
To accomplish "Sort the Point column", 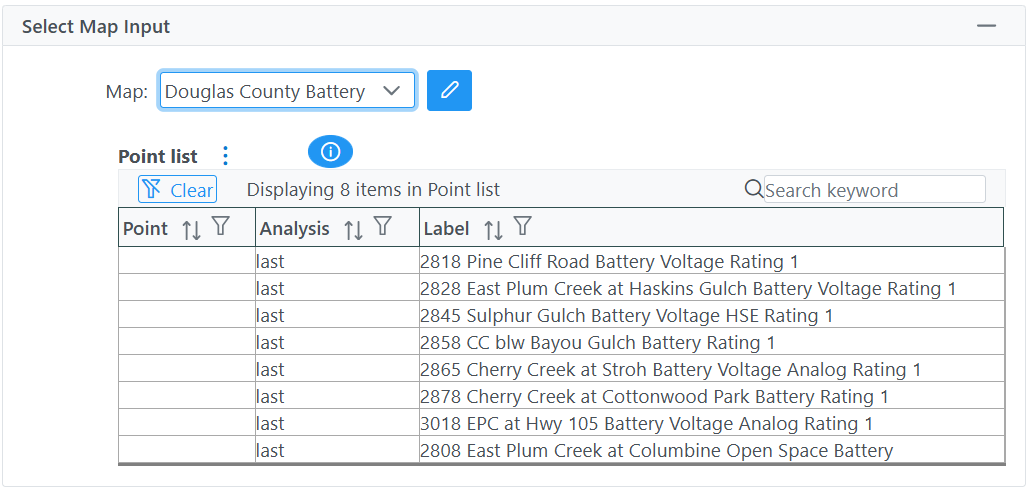I will pyautogui.click(x=191, y=229).
